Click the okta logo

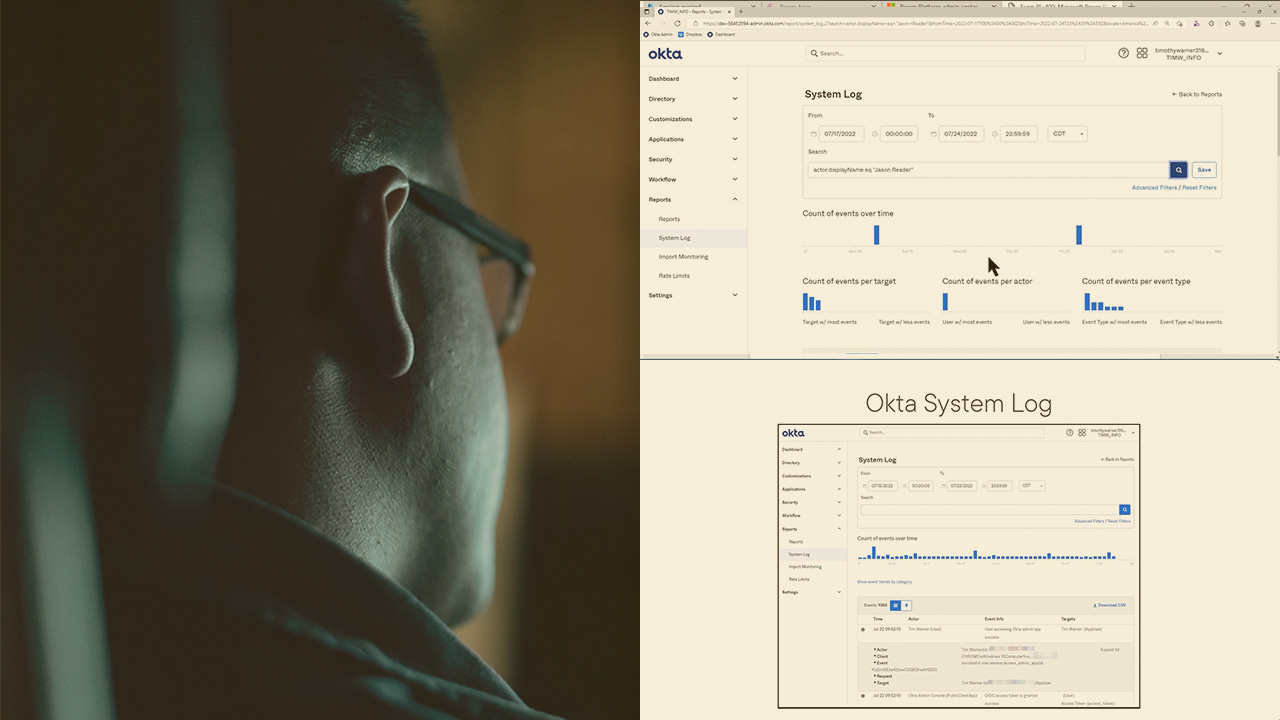click(x=665, y=54)
